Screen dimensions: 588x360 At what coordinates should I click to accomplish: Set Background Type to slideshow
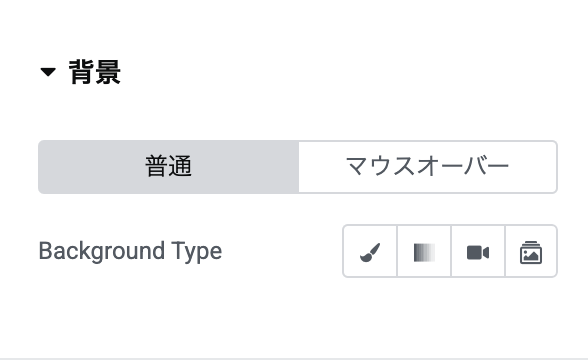531,251
